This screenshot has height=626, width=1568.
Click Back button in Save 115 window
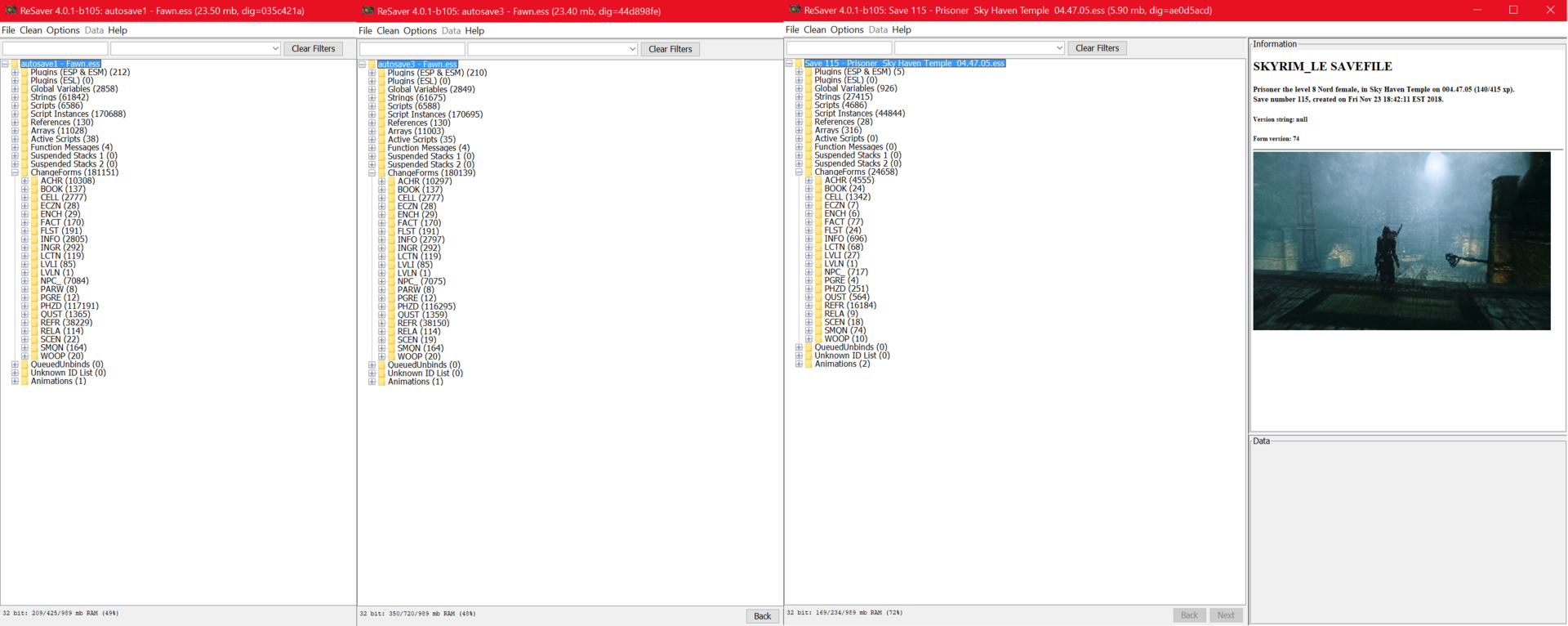click(1189, 615)
